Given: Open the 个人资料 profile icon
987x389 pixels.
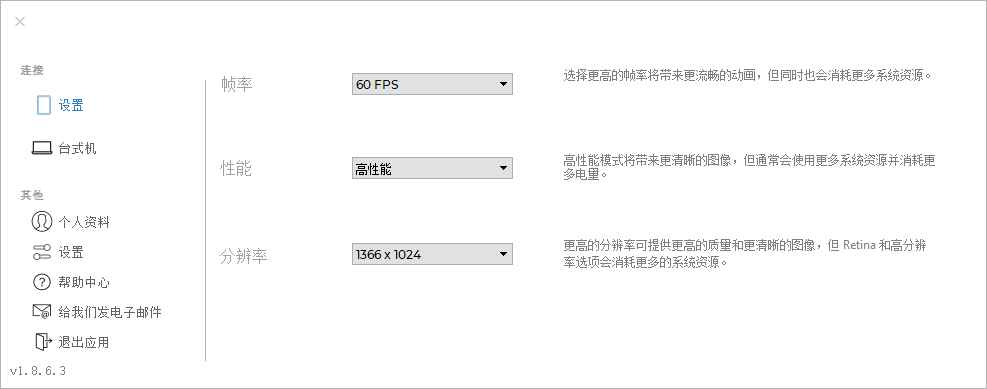Looking at the screenshot, I should (x=42, y=222).
